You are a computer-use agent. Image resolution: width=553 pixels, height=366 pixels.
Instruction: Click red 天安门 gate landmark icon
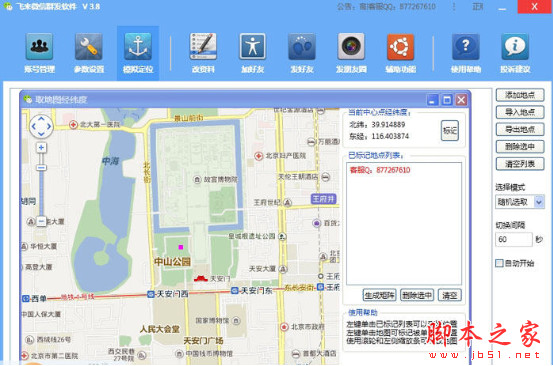pyautogui.click(x=200, y=279)
